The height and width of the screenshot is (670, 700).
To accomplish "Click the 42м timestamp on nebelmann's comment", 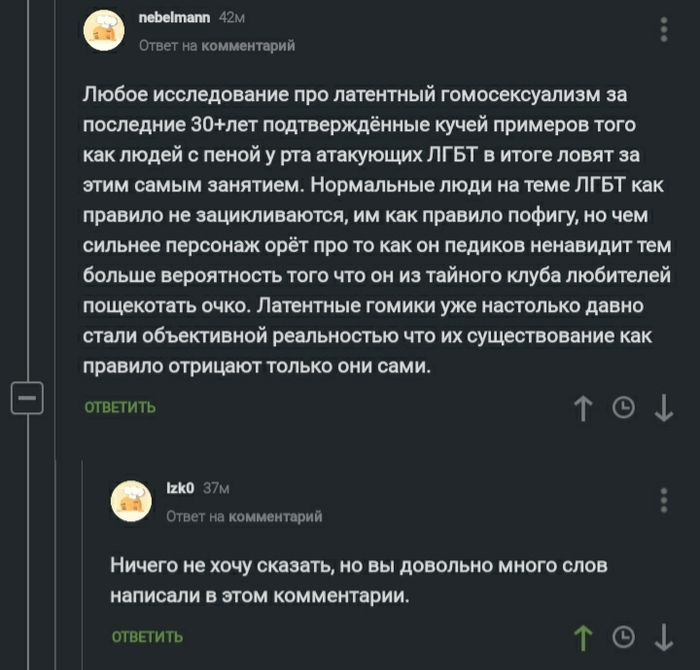I will (233, 18).
